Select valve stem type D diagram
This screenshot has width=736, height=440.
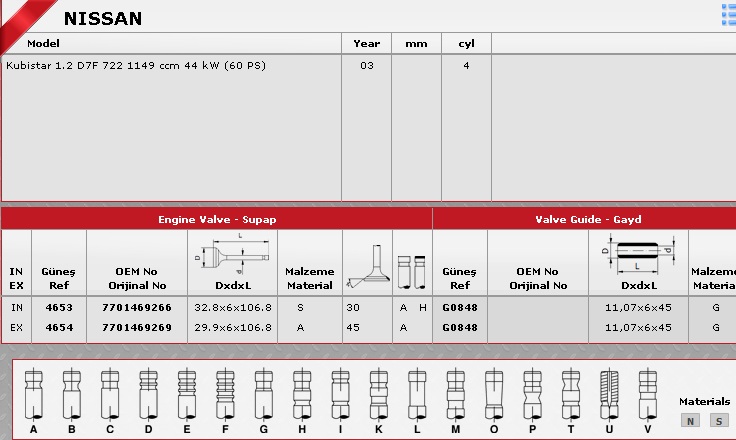(x=148, y=394)
